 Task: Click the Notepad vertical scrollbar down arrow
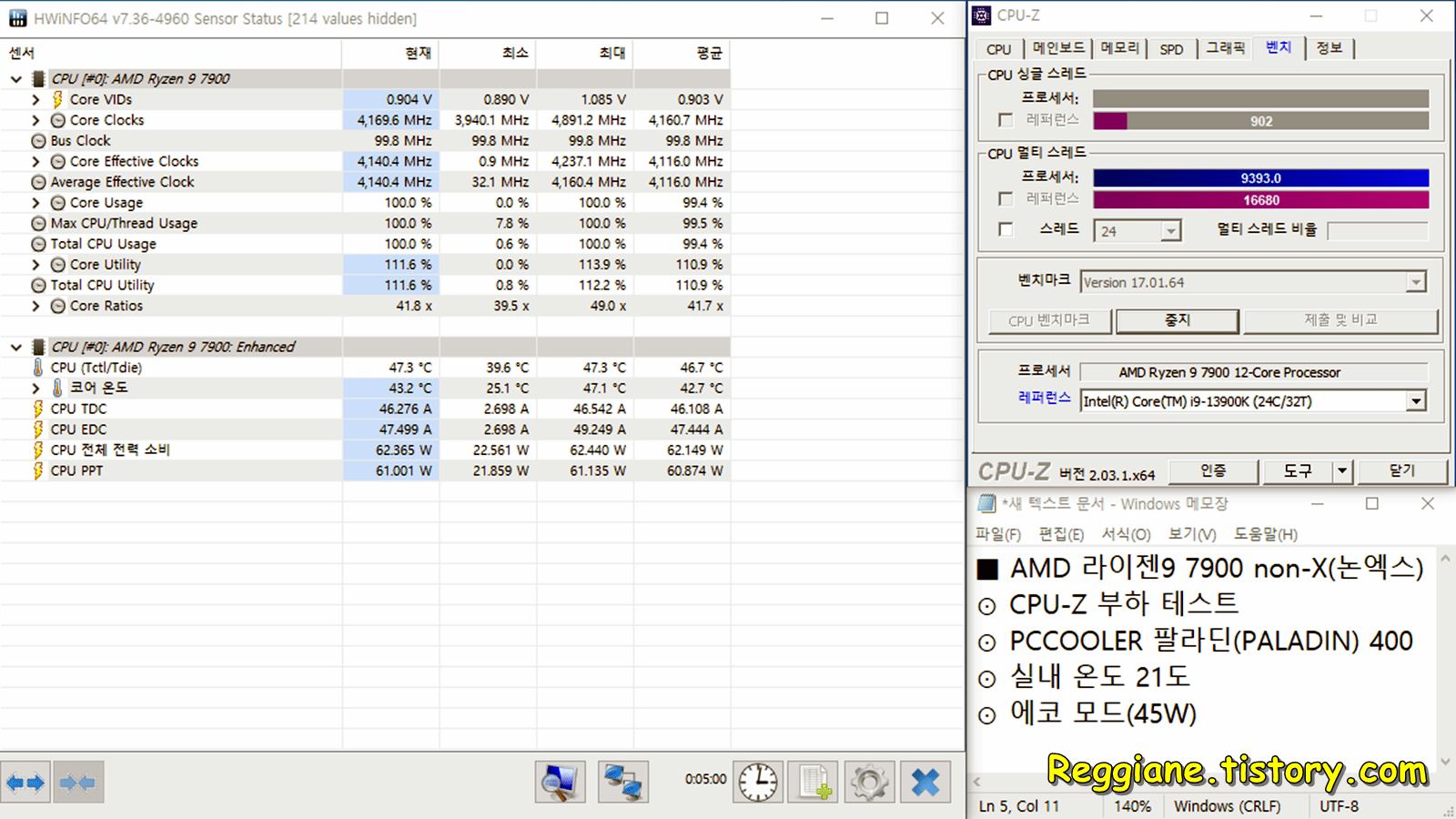pos(1445,762)
